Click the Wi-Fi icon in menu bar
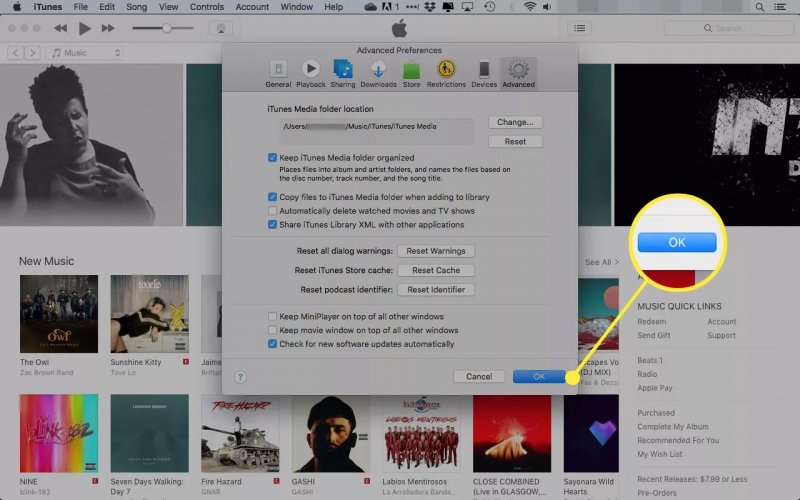The height and width of the screenshot is (500, 800). [530, 7]
